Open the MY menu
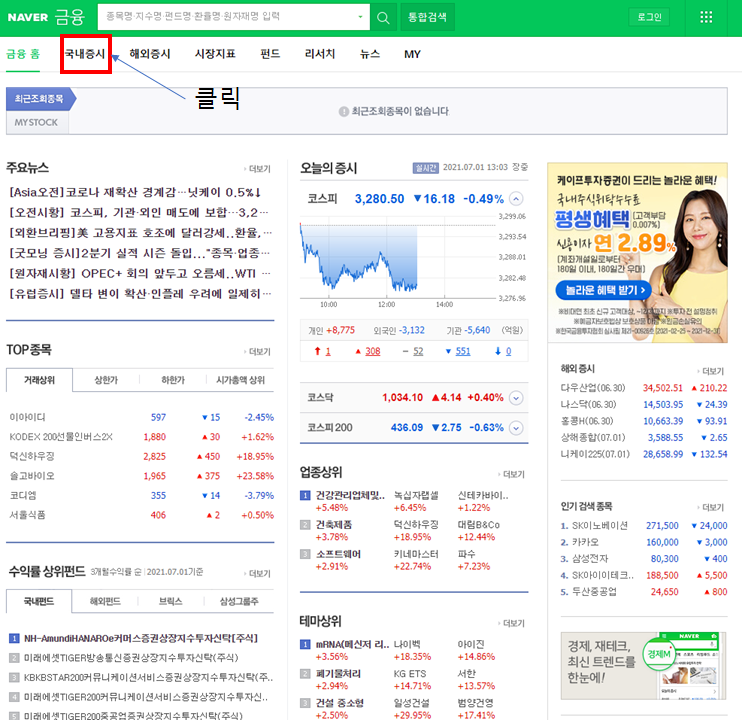The width and height of the screenshot is (742, 720). tap(412, 54)
